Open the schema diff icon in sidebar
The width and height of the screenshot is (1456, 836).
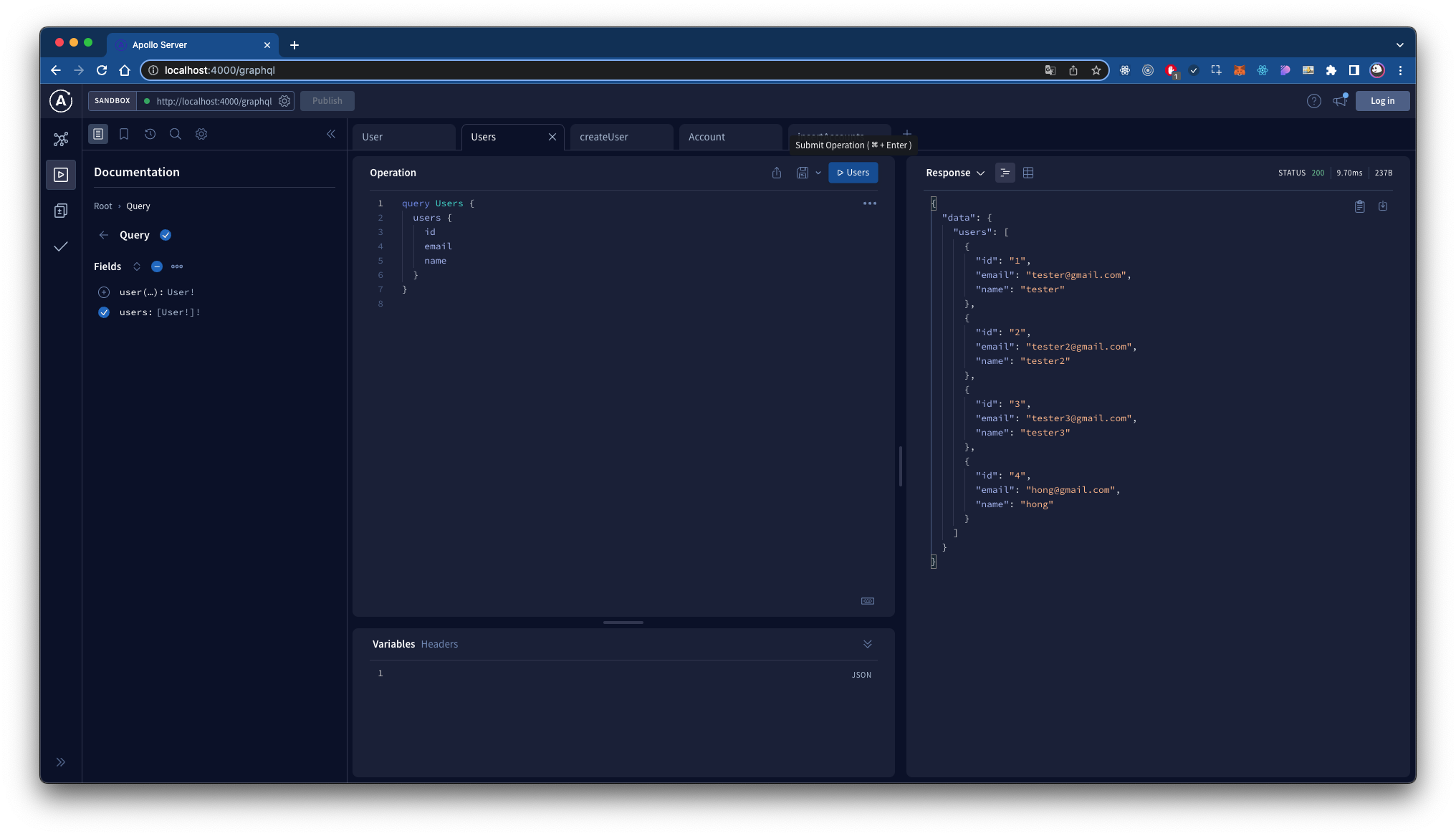(61, 211)
